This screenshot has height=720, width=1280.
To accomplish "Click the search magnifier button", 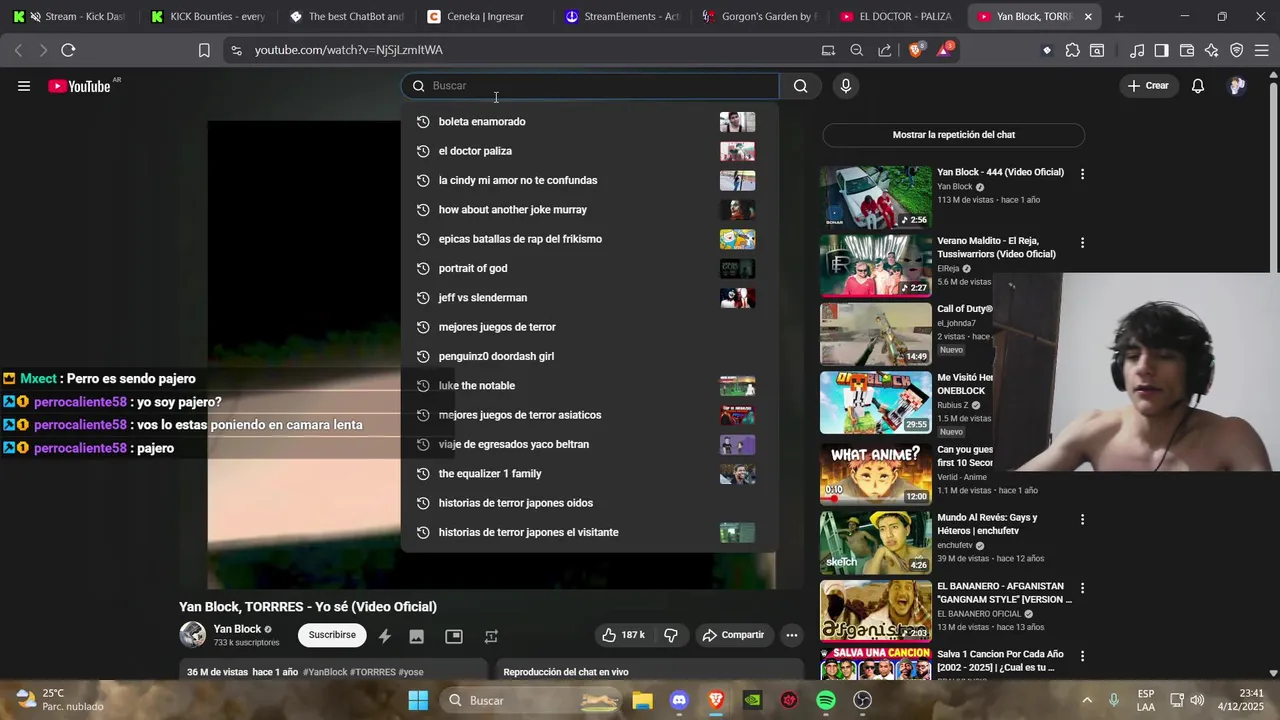I will (x=800, y=86).
